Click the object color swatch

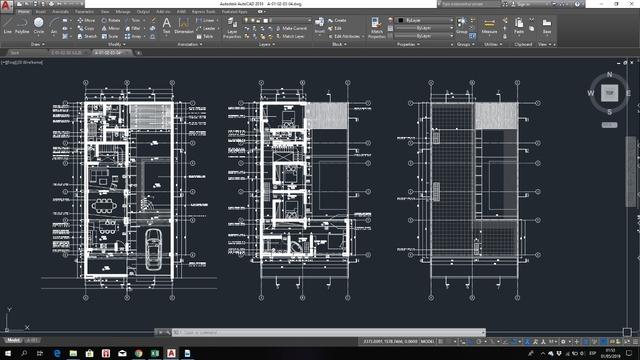(x=401, y=20)
